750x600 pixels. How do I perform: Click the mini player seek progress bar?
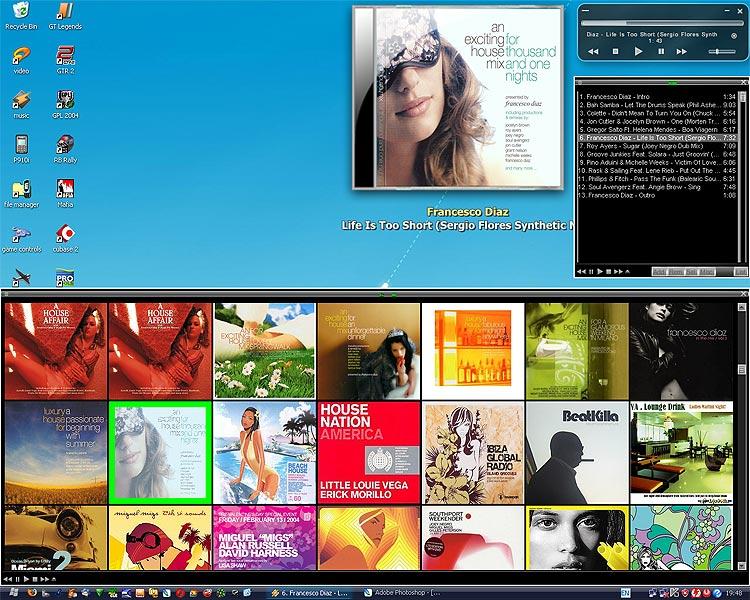pyautogui.click(x=662, y=22)
